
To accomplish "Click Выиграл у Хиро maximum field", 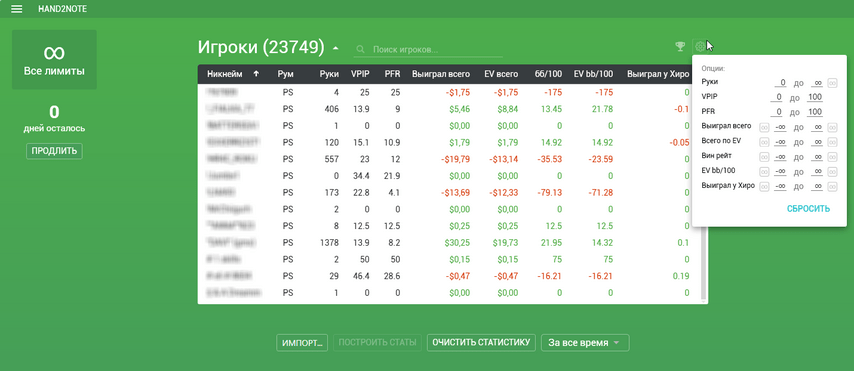I will pos(816,186).
